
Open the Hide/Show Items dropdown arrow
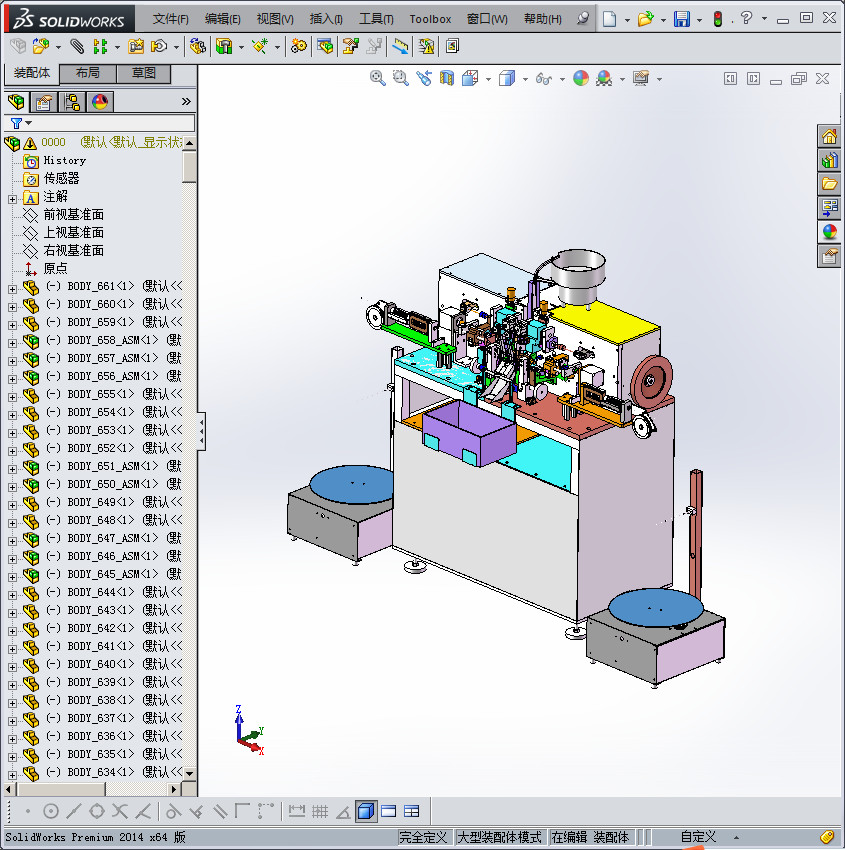[x=562, y=80]
